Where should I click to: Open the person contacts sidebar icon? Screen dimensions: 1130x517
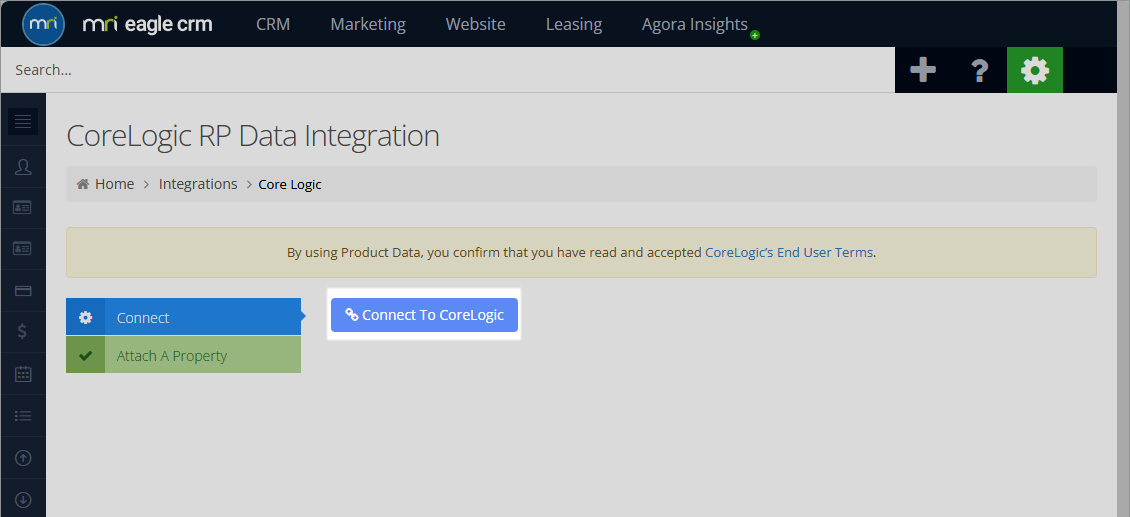click(x=23, y=167)
